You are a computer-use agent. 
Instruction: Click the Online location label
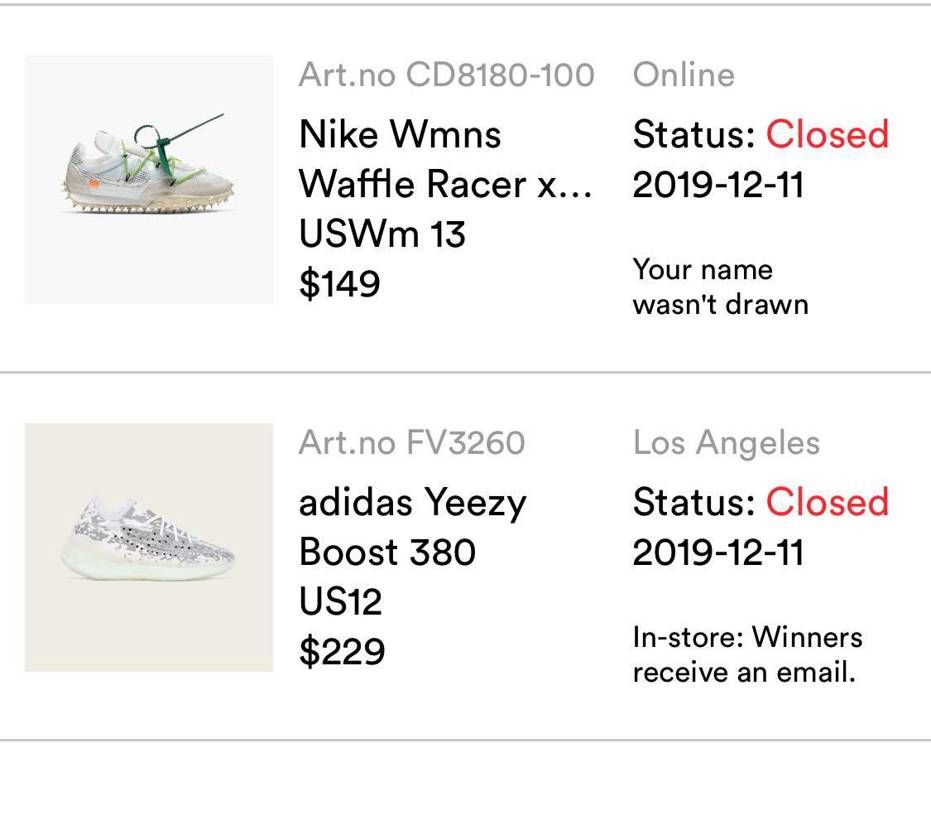pos(684,75)
